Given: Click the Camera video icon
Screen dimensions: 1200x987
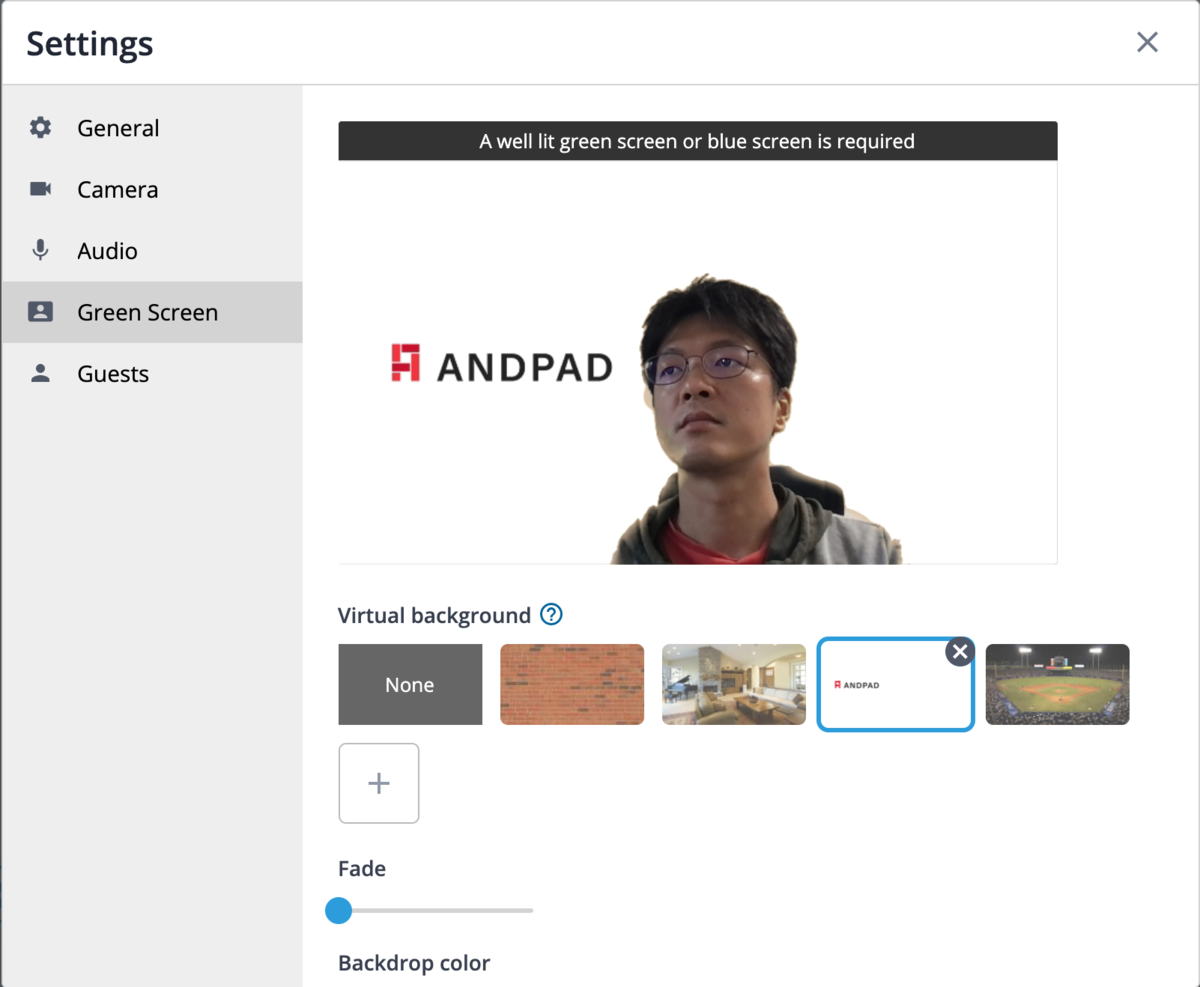Looking at the screenshot, I should click(40, 189).
